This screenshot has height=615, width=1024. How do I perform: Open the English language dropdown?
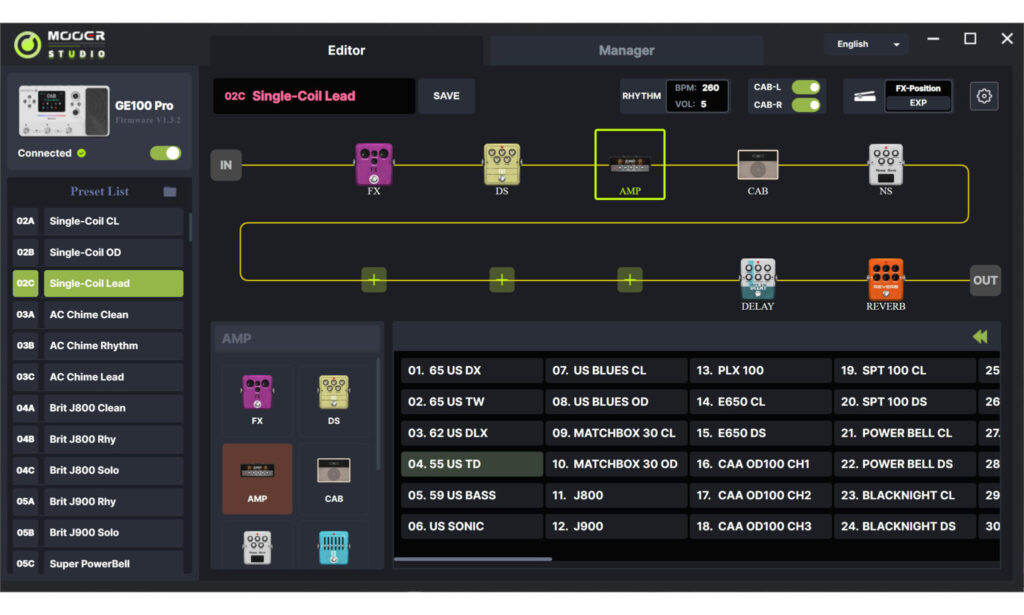867,44
